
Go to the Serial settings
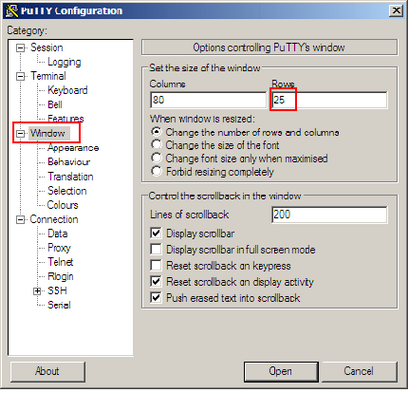click(x=59, y=305)
